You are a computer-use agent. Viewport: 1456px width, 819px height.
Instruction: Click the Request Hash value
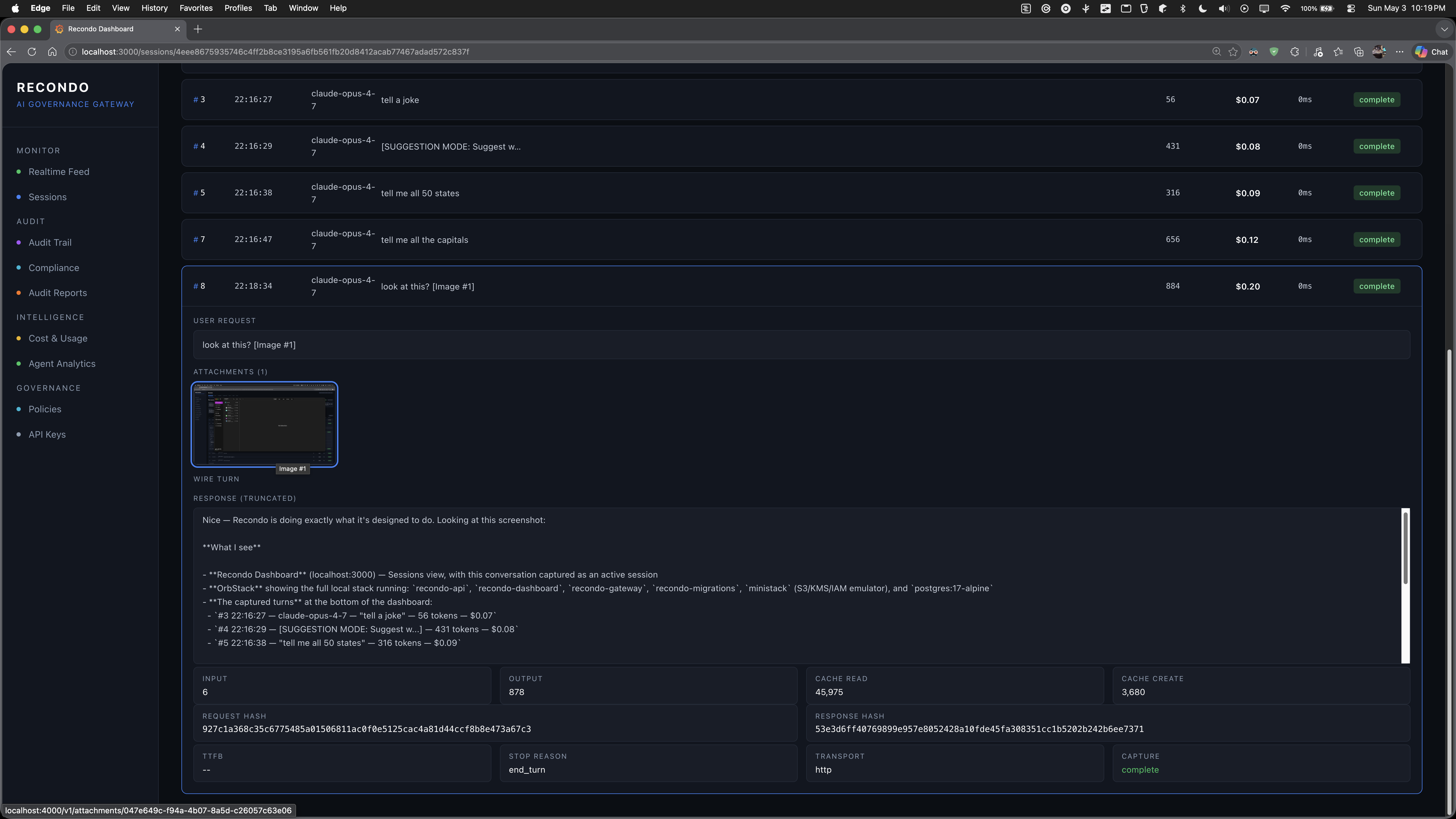[x=366, y=729]
